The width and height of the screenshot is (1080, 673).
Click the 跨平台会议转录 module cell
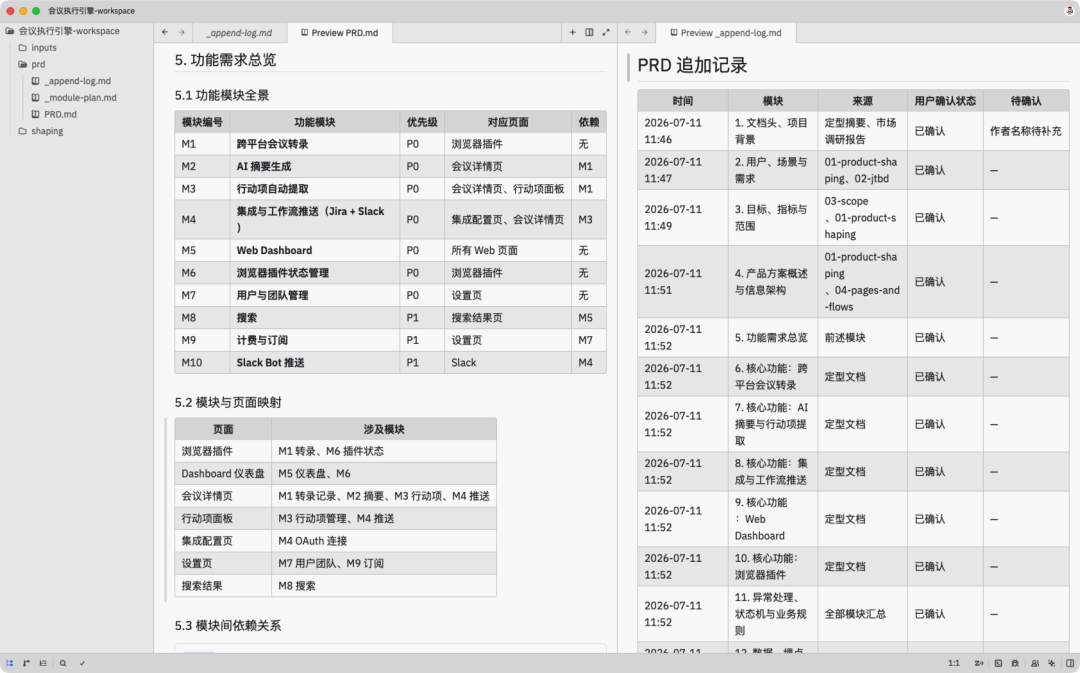click(x=315, y=144)
